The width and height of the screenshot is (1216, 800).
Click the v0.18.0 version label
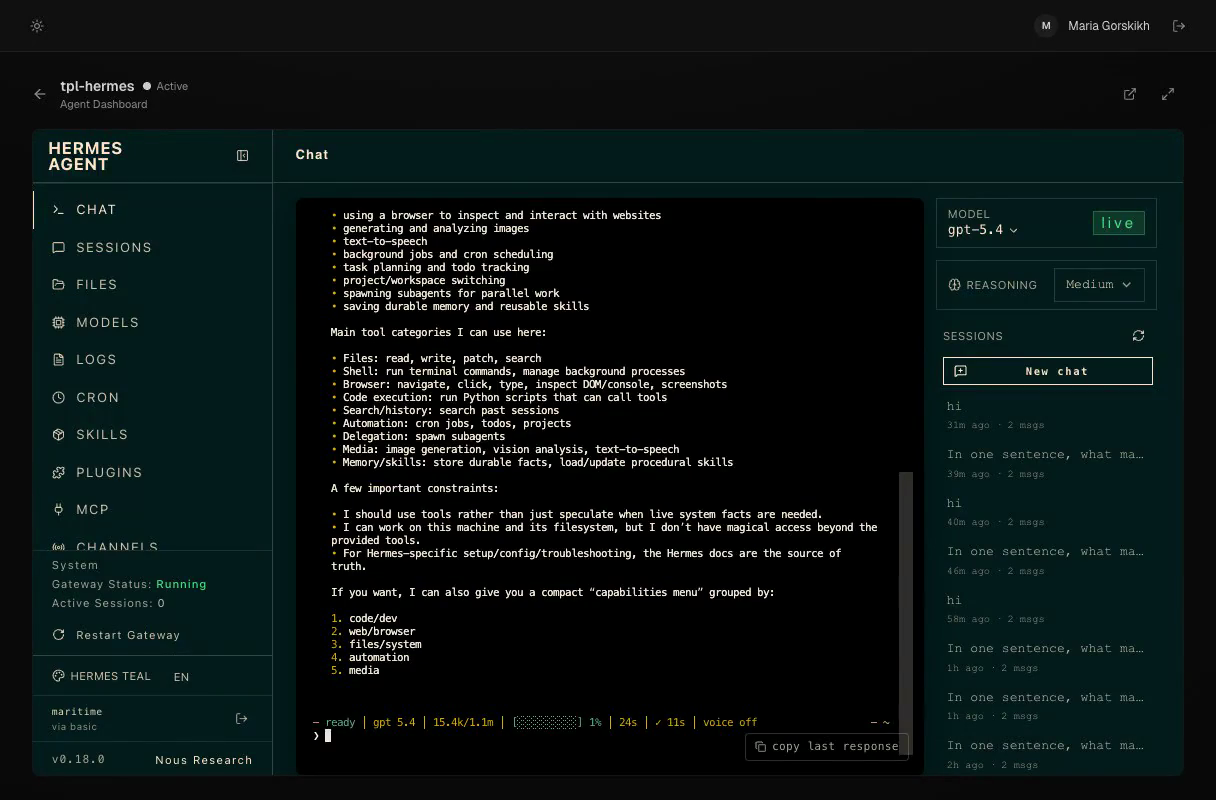tap(78, 759)
